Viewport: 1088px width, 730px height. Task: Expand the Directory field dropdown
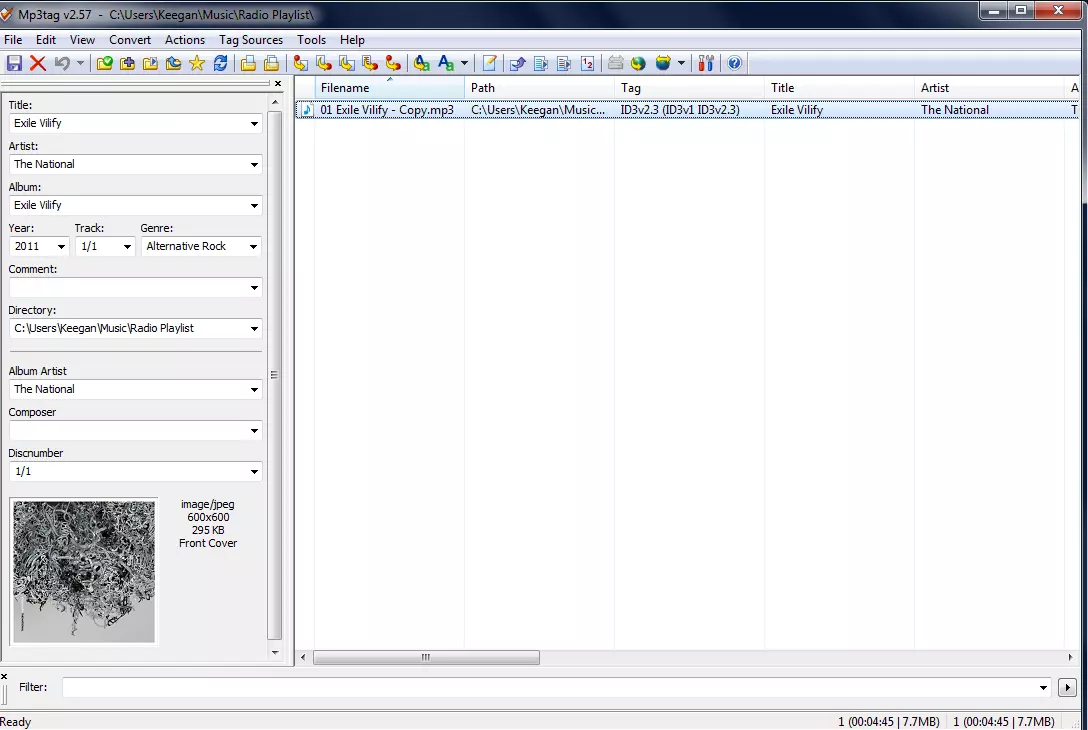[x=254, y=328]
